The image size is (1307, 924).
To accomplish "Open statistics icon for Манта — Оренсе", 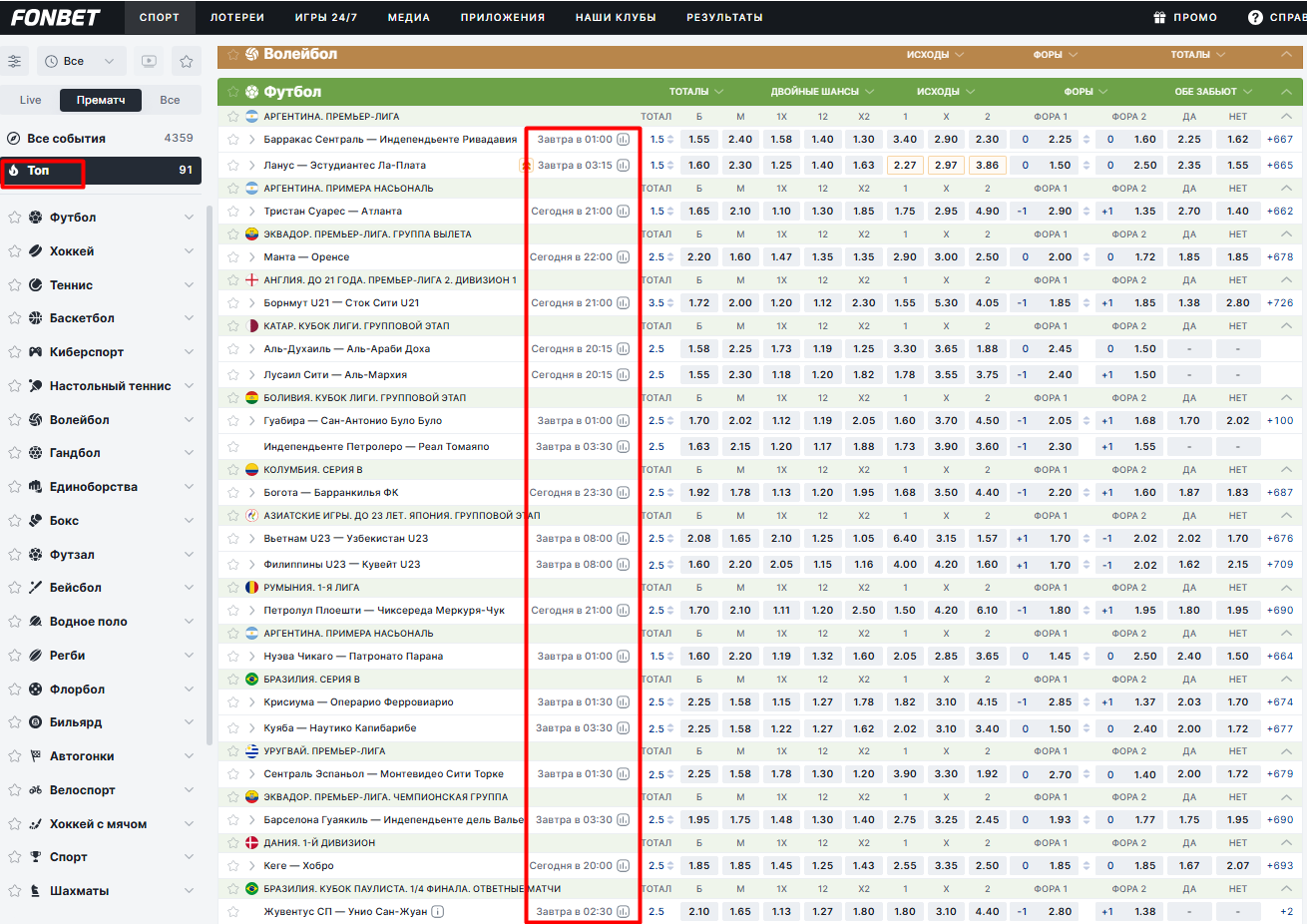I will 624,257.
